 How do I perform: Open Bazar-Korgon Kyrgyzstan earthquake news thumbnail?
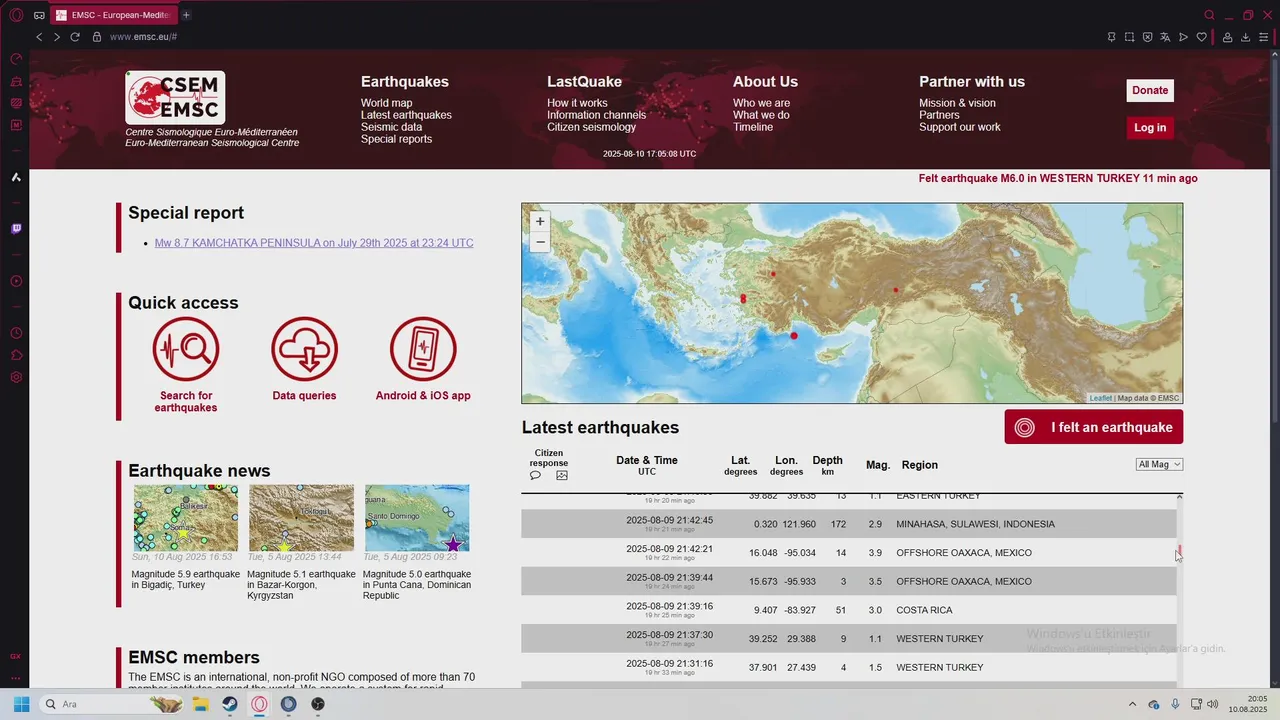point(301,518)
